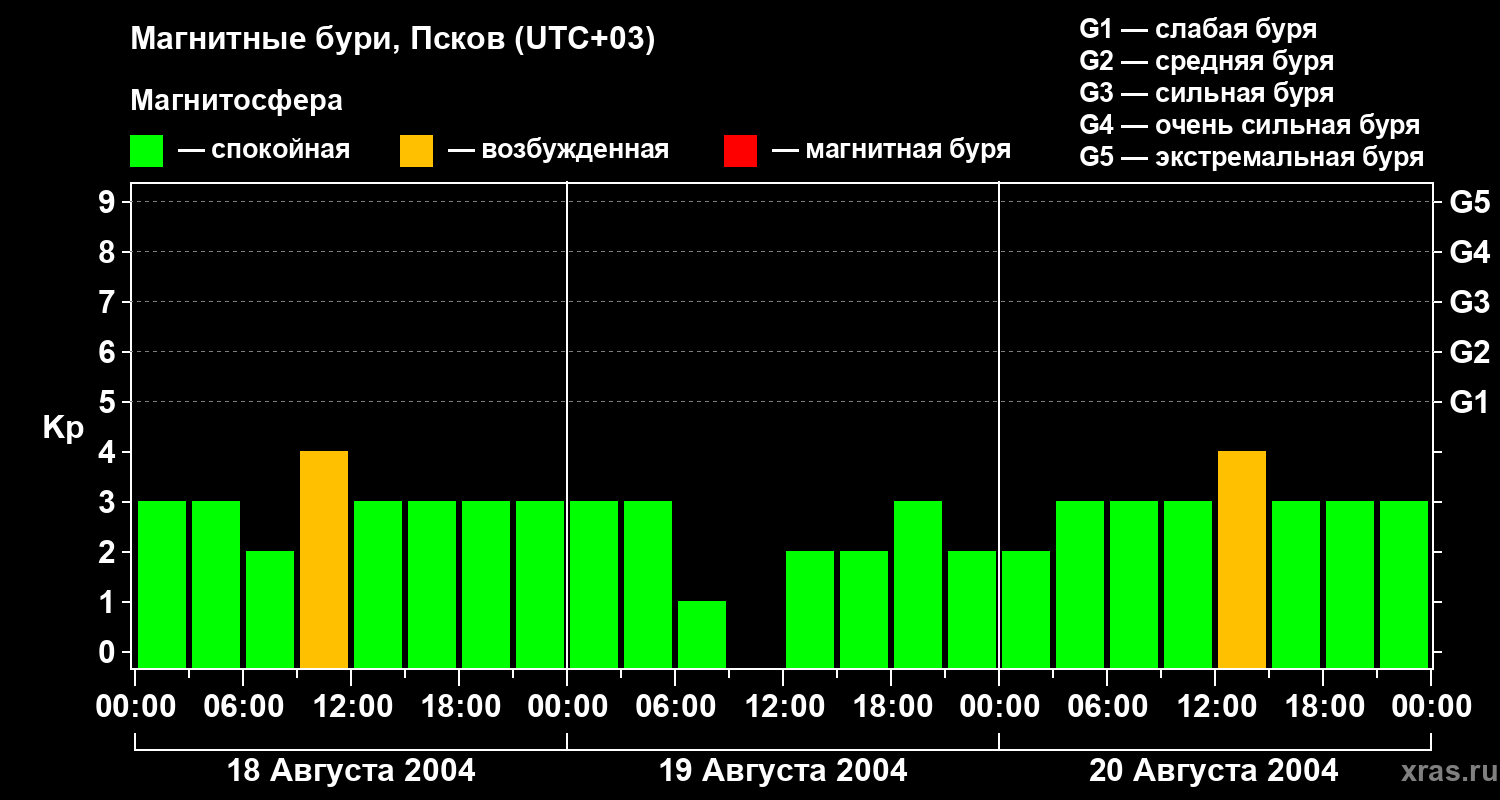Viewport: 1500px width, 800px height.
Task: Select the chart title 'Магнитные бури, Псков (UTC+03)'
Action: tap(393, 41)
